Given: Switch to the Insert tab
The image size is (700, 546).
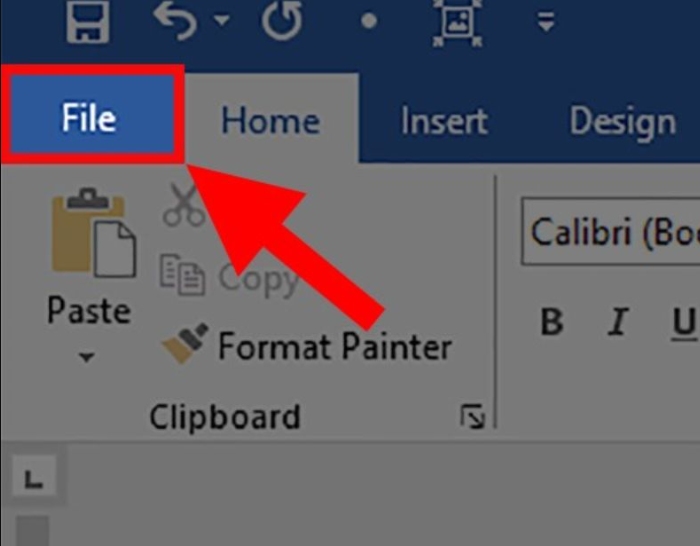Looking at the screenshot, I should coord(444,121).
